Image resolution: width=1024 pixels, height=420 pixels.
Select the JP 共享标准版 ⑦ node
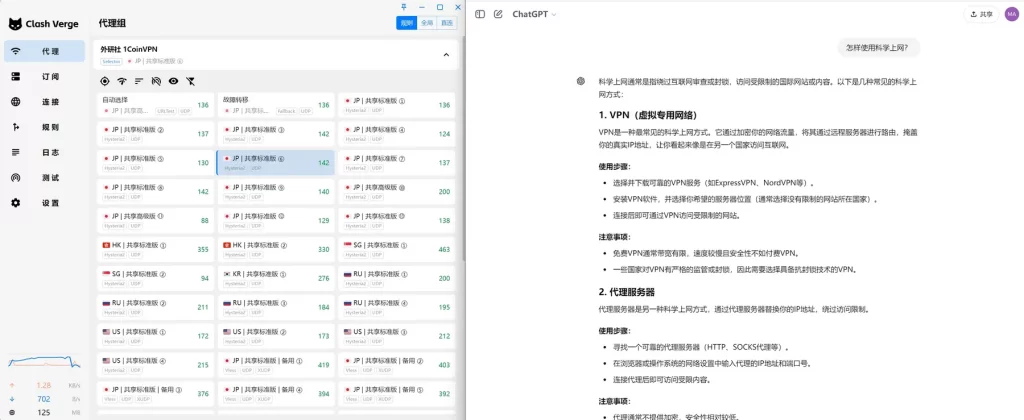[396, 163]
